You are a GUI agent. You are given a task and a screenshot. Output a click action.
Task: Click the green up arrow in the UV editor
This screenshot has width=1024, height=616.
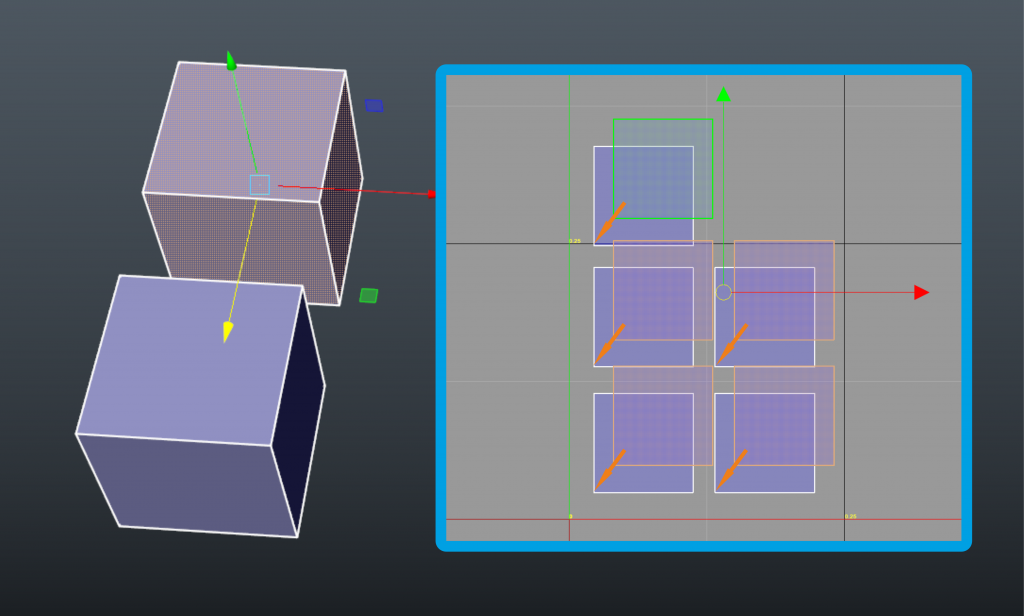pos(723,95)
